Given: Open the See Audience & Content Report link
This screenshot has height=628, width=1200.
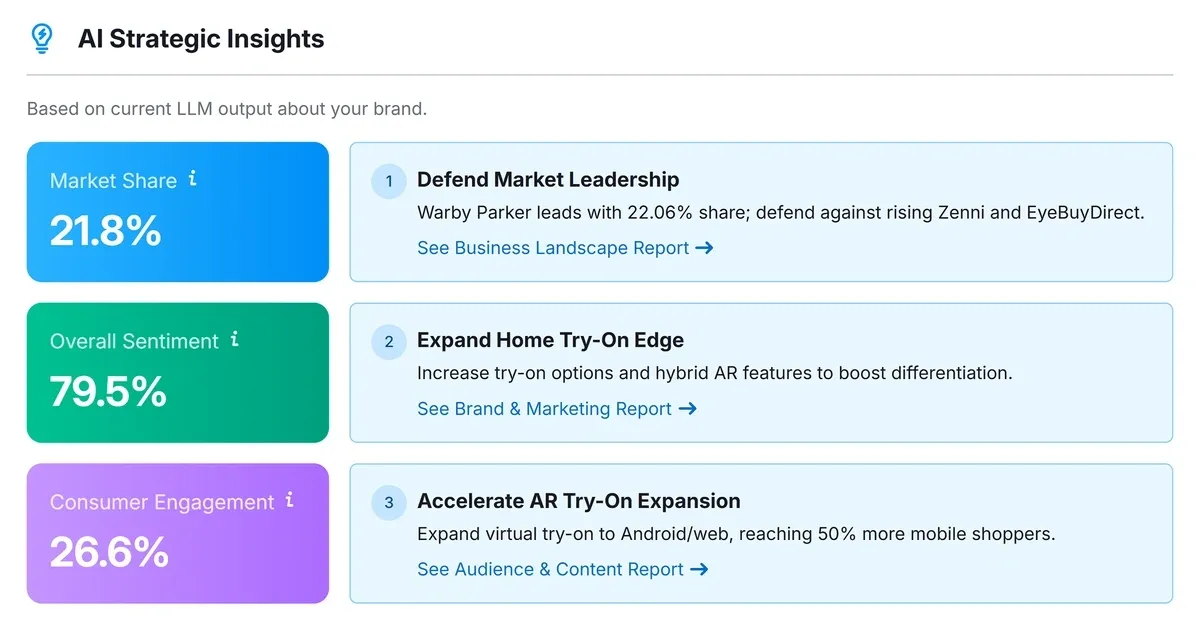Looking at the screenshot, I should [550, 569].
